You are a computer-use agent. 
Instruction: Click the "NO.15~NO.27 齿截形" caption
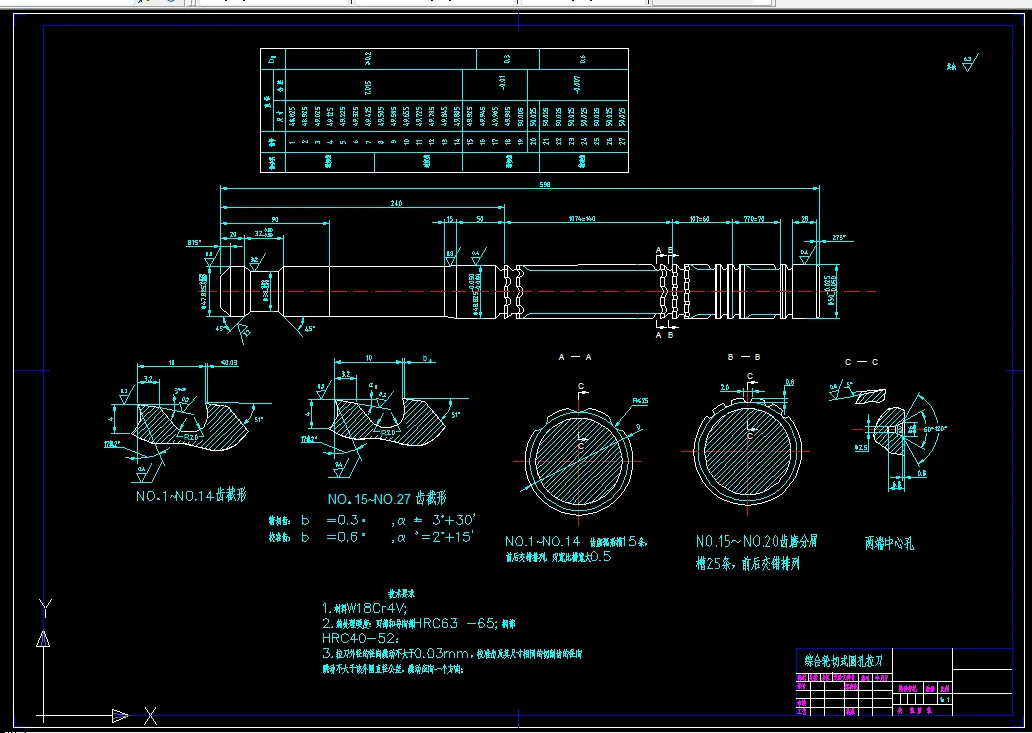387,498
